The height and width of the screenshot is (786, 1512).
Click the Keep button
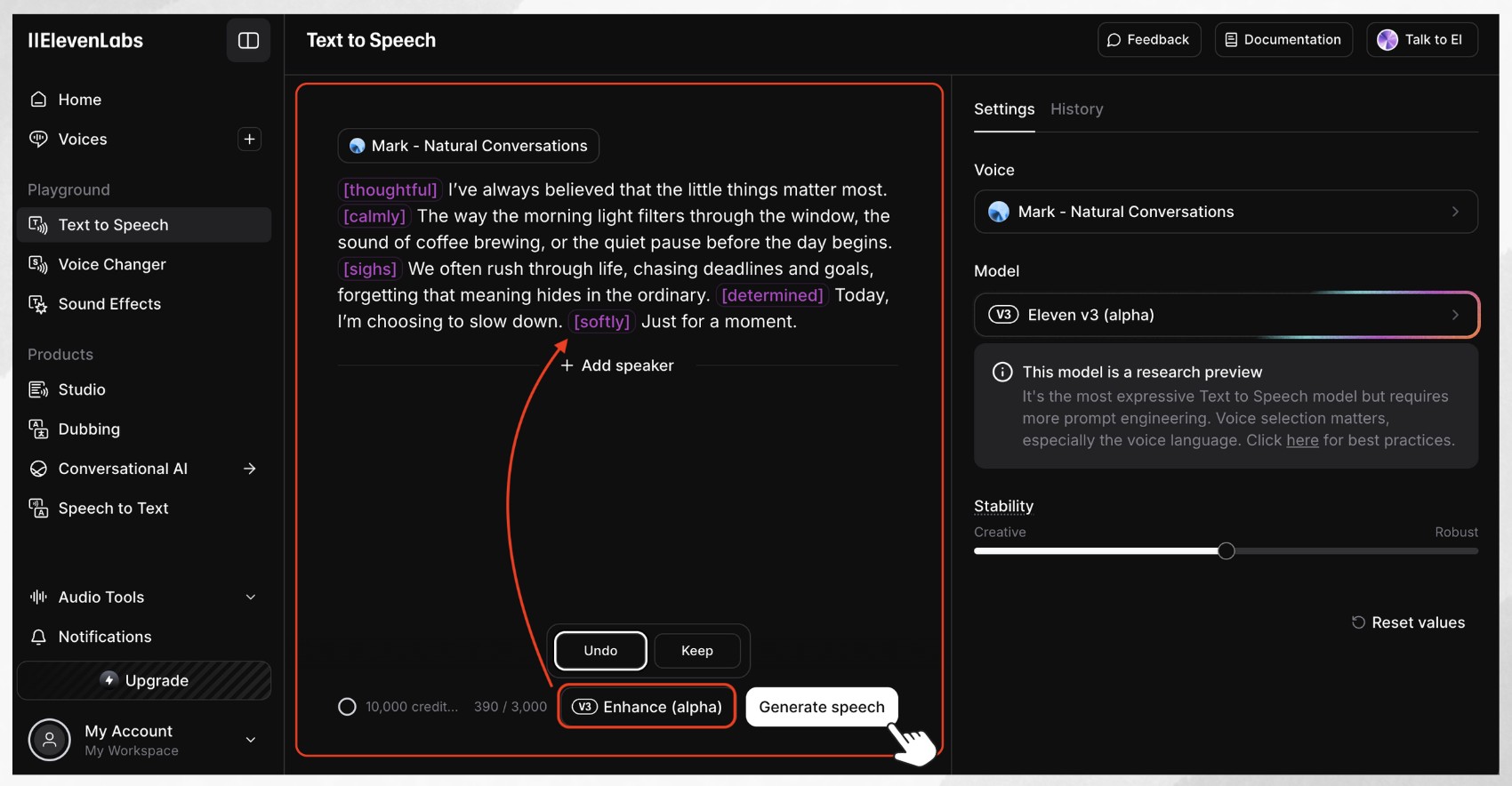[697, 651]
